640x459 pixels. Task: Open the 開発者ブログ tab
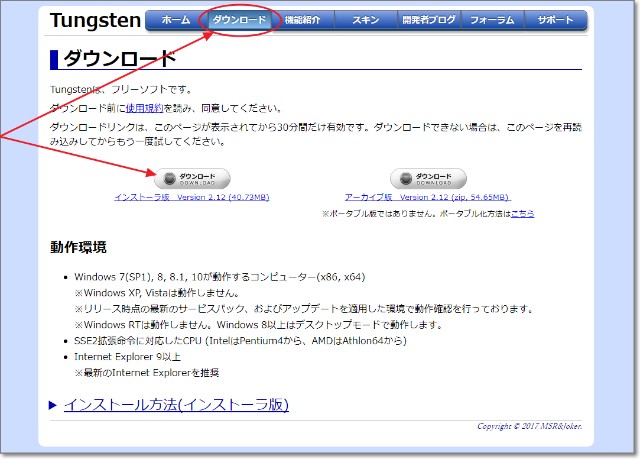point(428,20)
